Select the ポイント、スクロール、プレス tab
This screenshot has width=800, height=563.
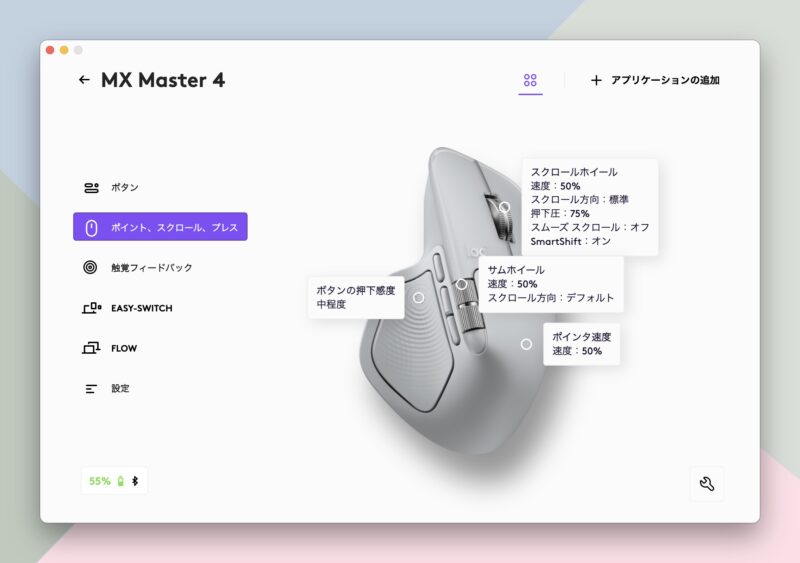click(x=160, y=227)
